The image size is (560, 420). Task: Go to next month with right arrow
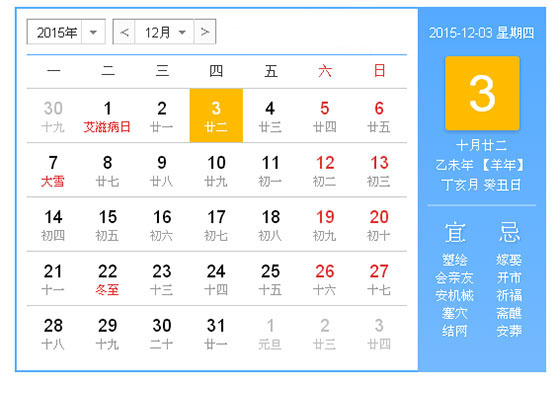click(x=205, y=32)
